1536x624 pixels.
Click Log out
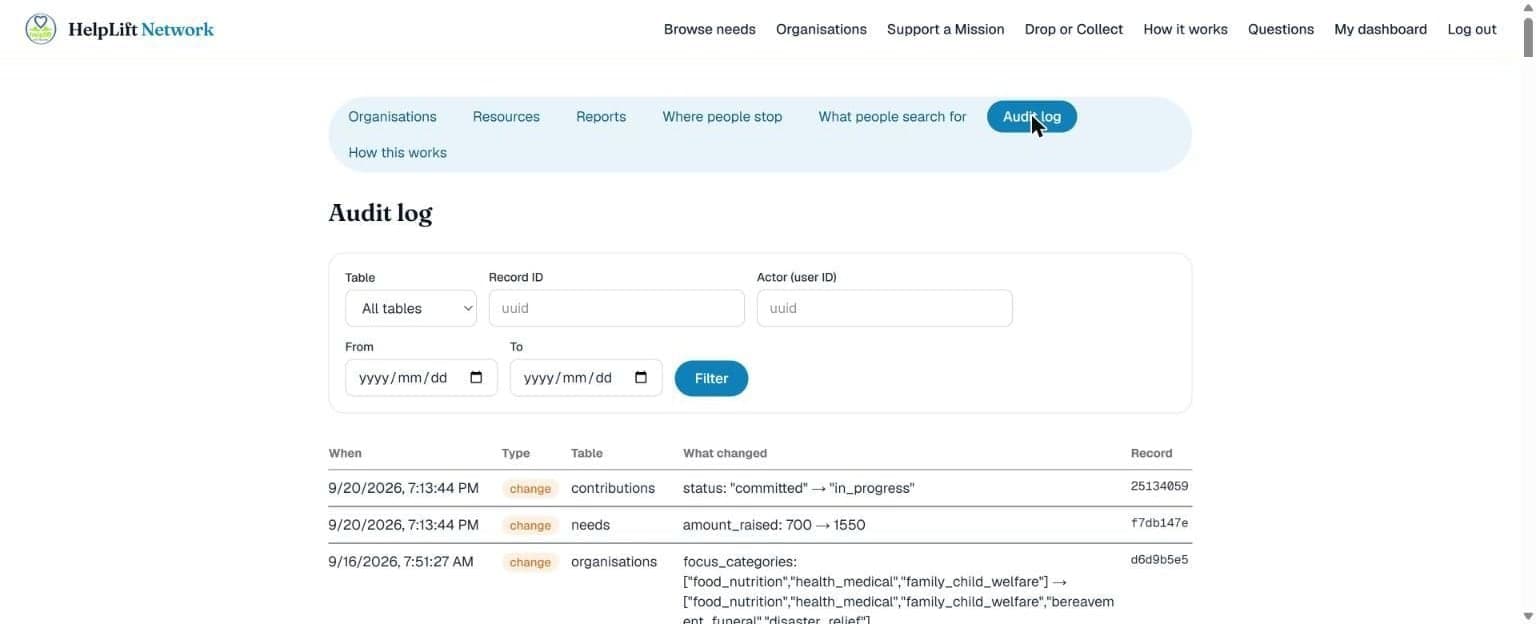click(1472, 29)
